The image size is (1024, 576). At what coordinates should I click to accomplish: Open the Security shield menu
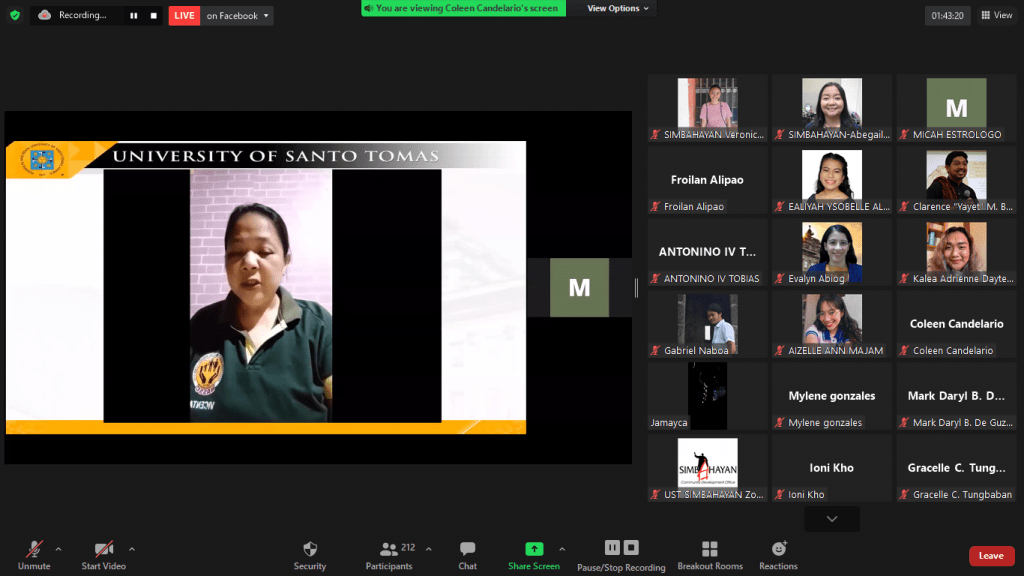(x=310, y=556)
